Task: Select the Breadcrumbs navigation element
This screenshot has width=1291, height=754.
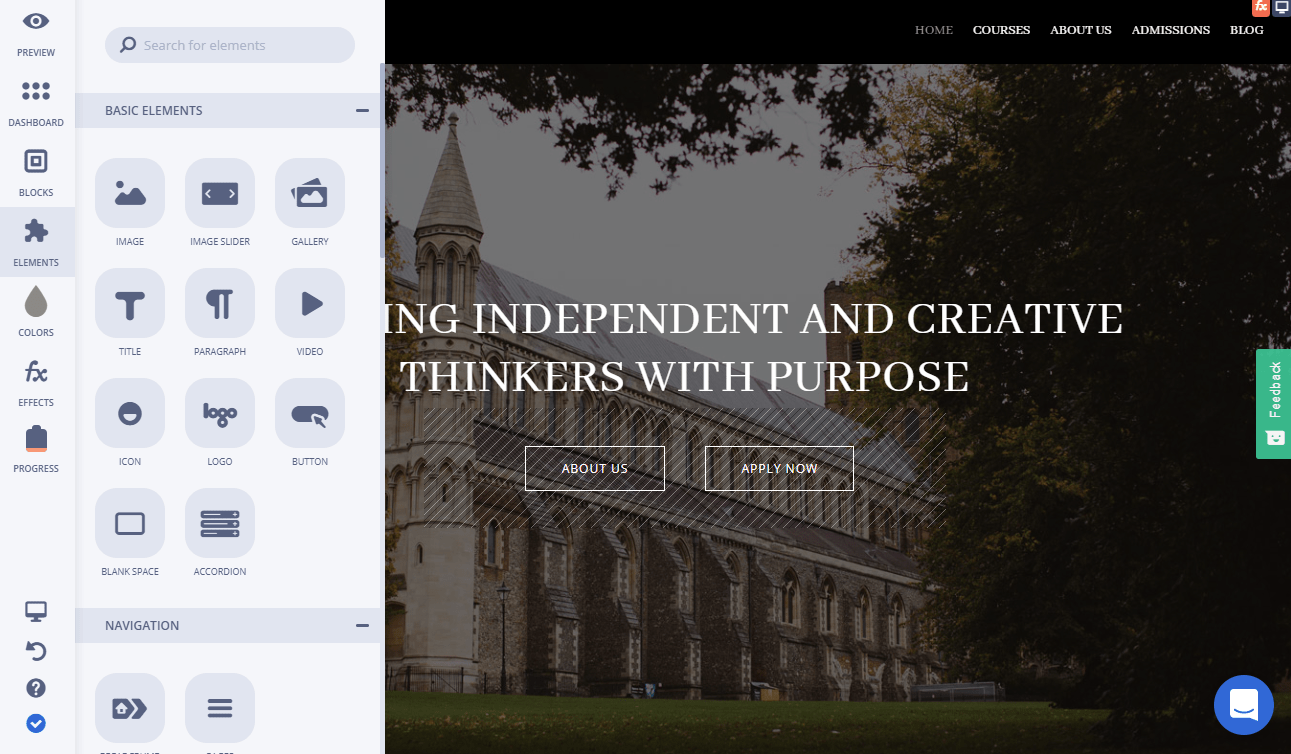Action: click(x=130, y=708)
